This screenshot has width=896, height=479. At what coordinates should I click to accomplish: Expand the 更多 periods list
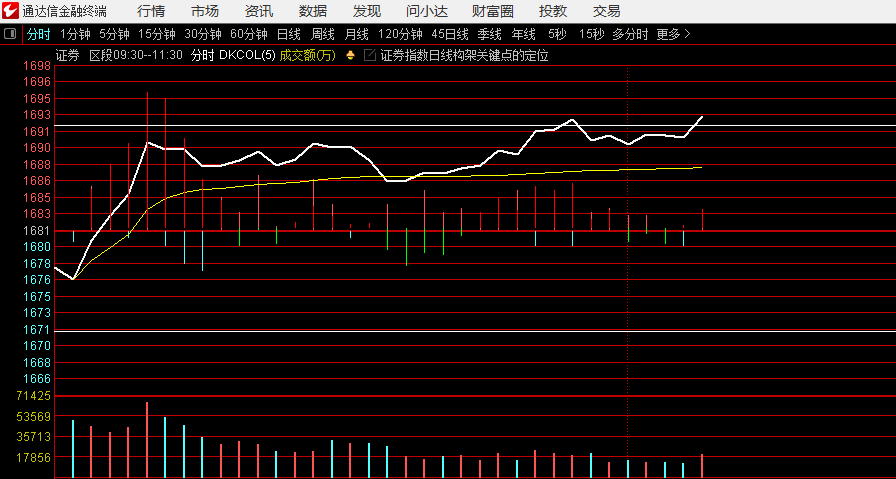point(674,34)
